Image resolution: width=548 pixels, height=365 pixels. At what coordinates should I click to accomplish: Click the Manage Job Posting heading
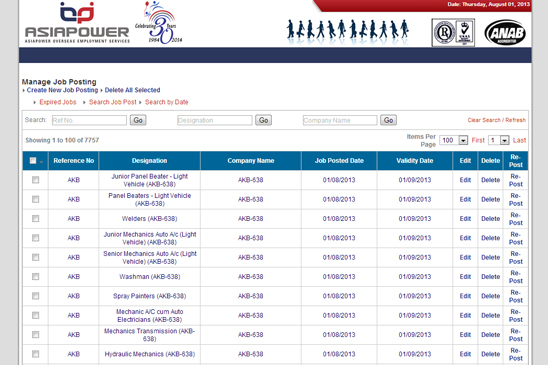59,82
